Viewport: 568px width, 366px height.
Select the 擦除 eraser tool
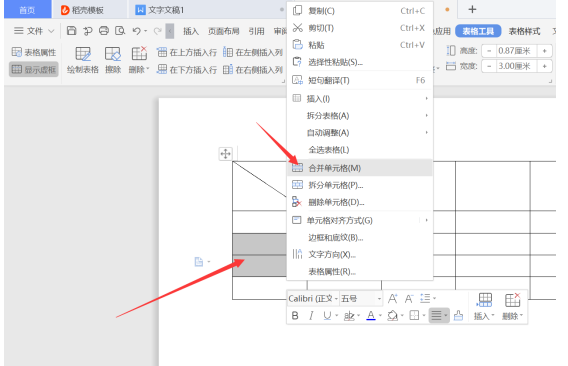(x=113, y=60)
